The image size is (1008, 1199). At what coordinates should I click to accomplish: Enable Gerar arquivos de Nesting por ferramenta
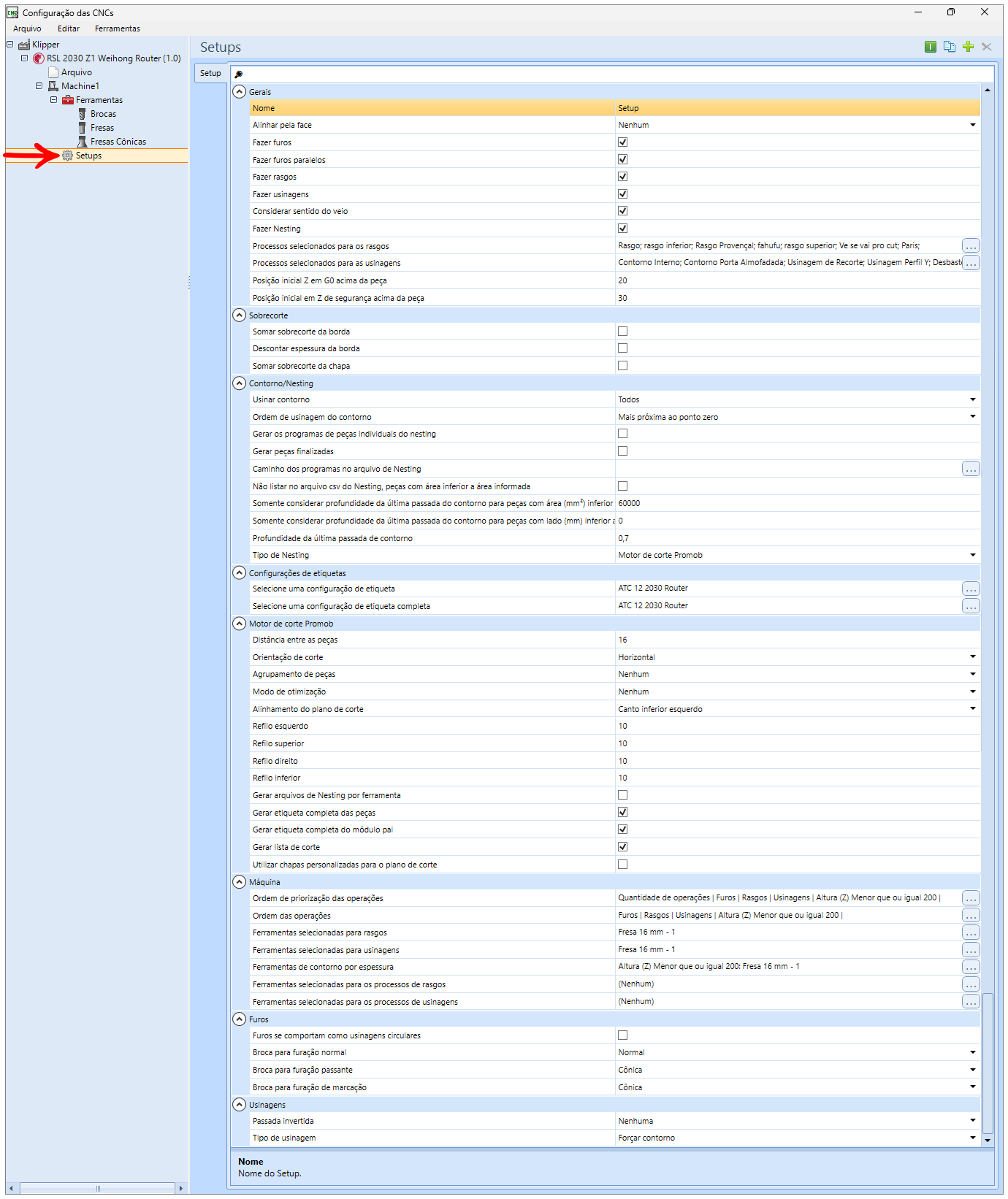tap(623, 795)
